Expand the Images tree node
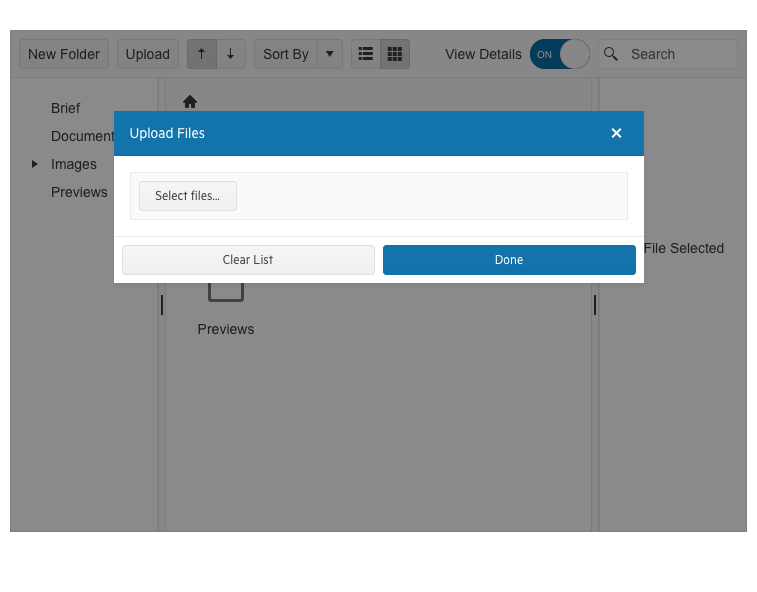 pyautogui.click(x=34, y=164)
